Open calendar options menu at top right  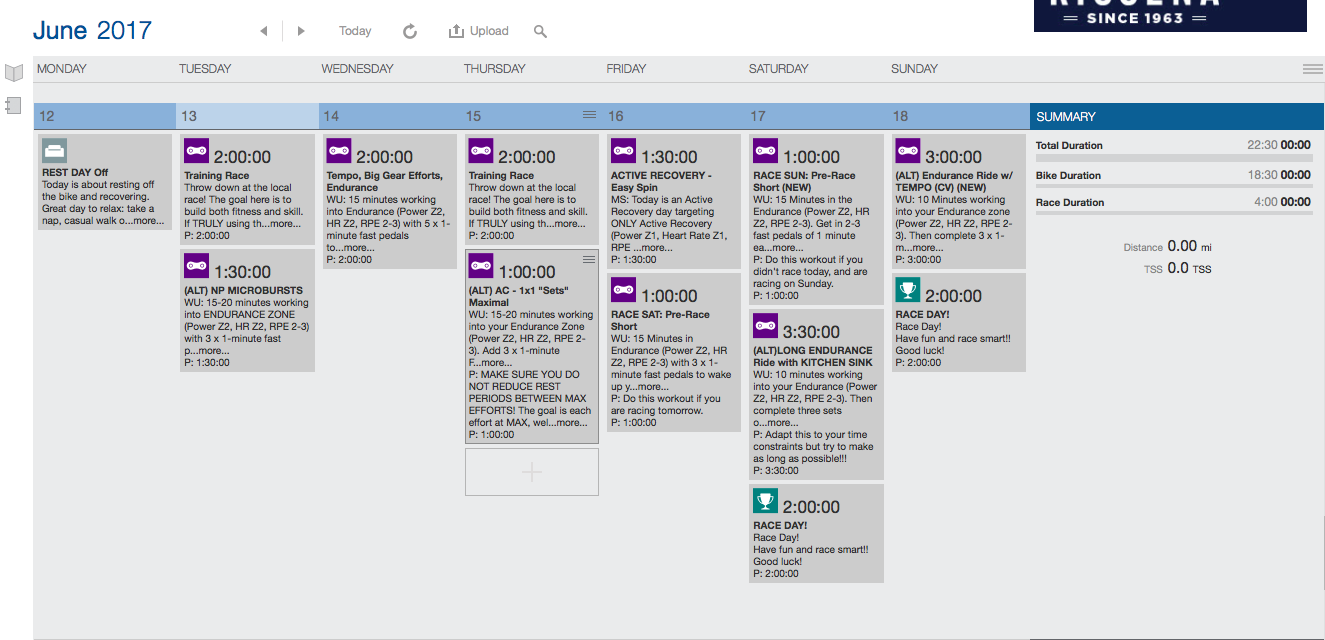tap(1312, 69)
